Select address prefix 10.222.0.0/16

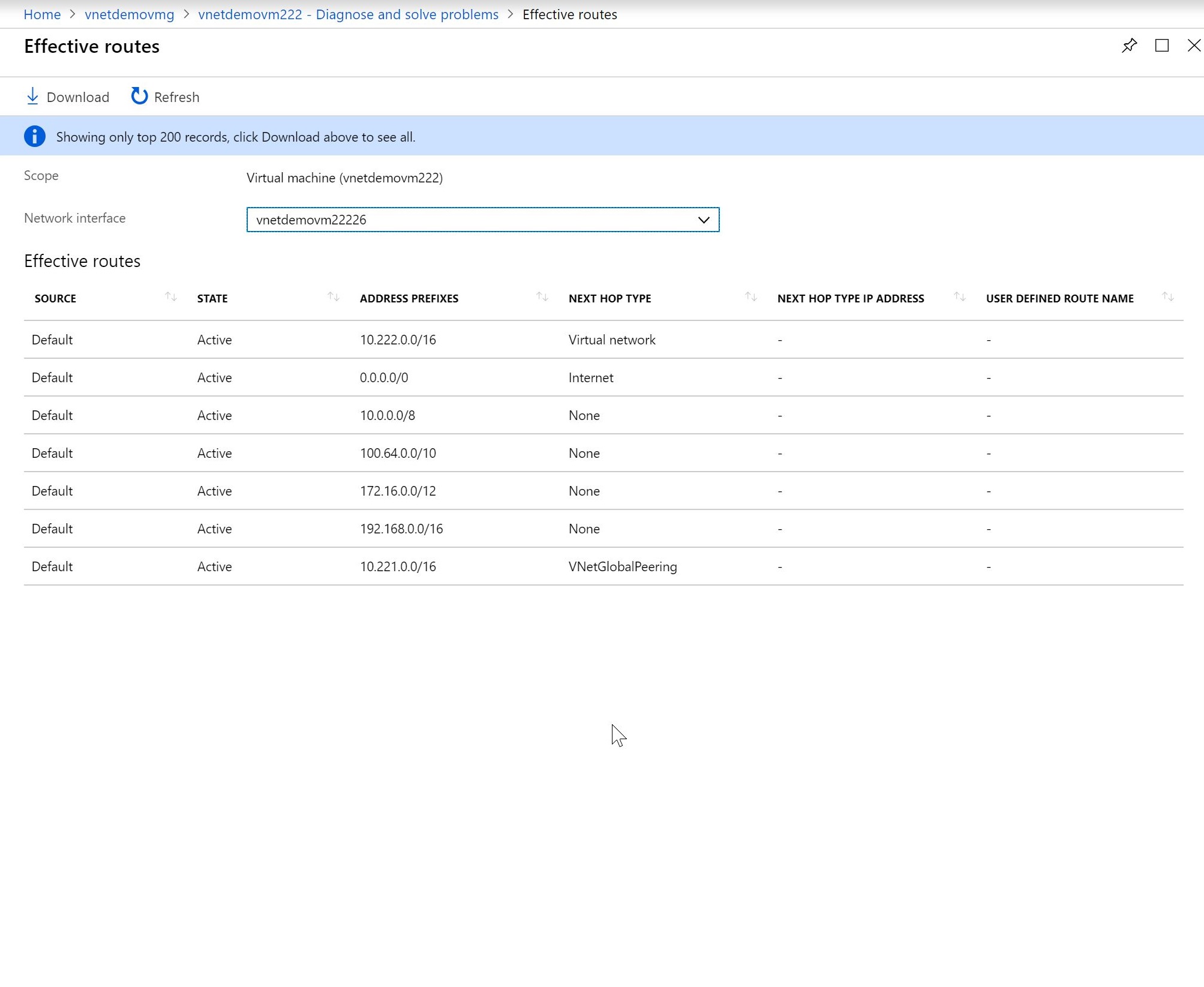pos(398,340)
